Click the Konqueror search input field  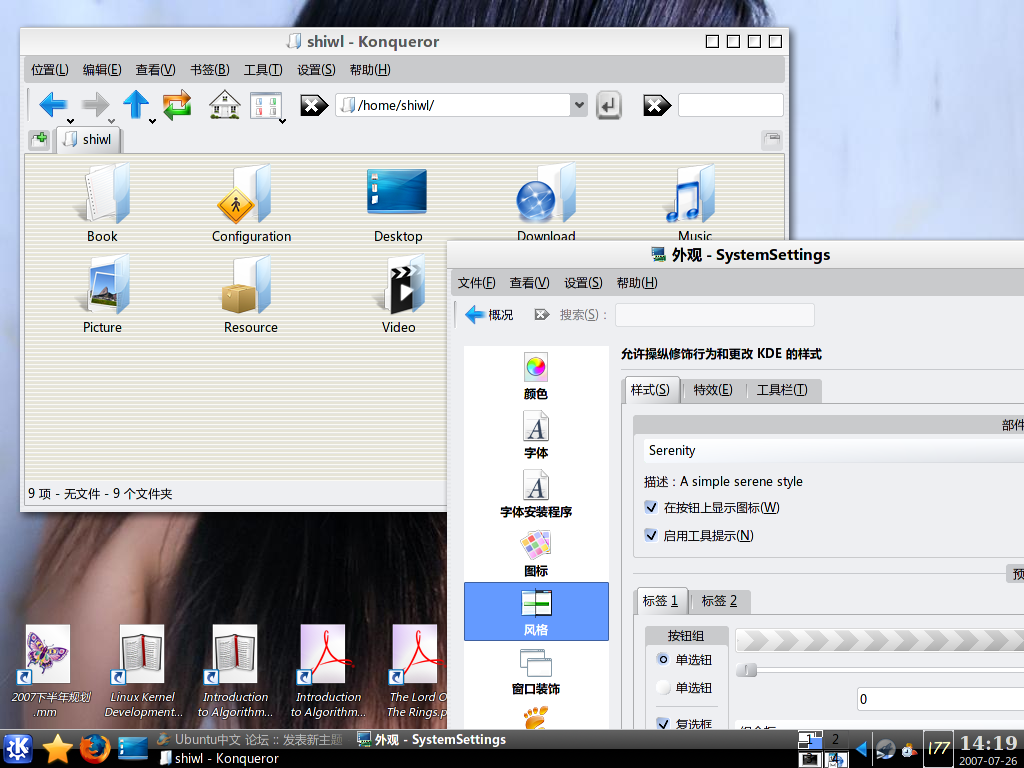[730, 105]
